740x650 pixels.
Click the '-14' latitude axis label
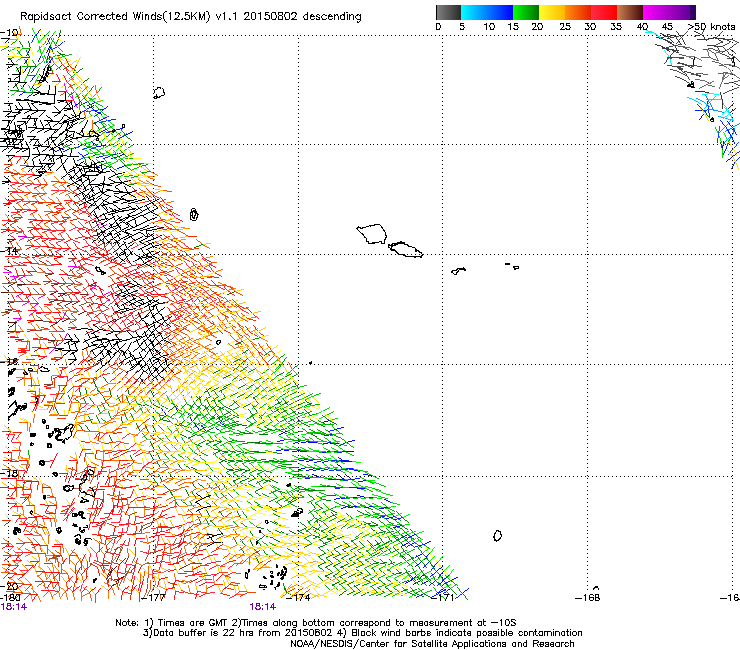9,251
